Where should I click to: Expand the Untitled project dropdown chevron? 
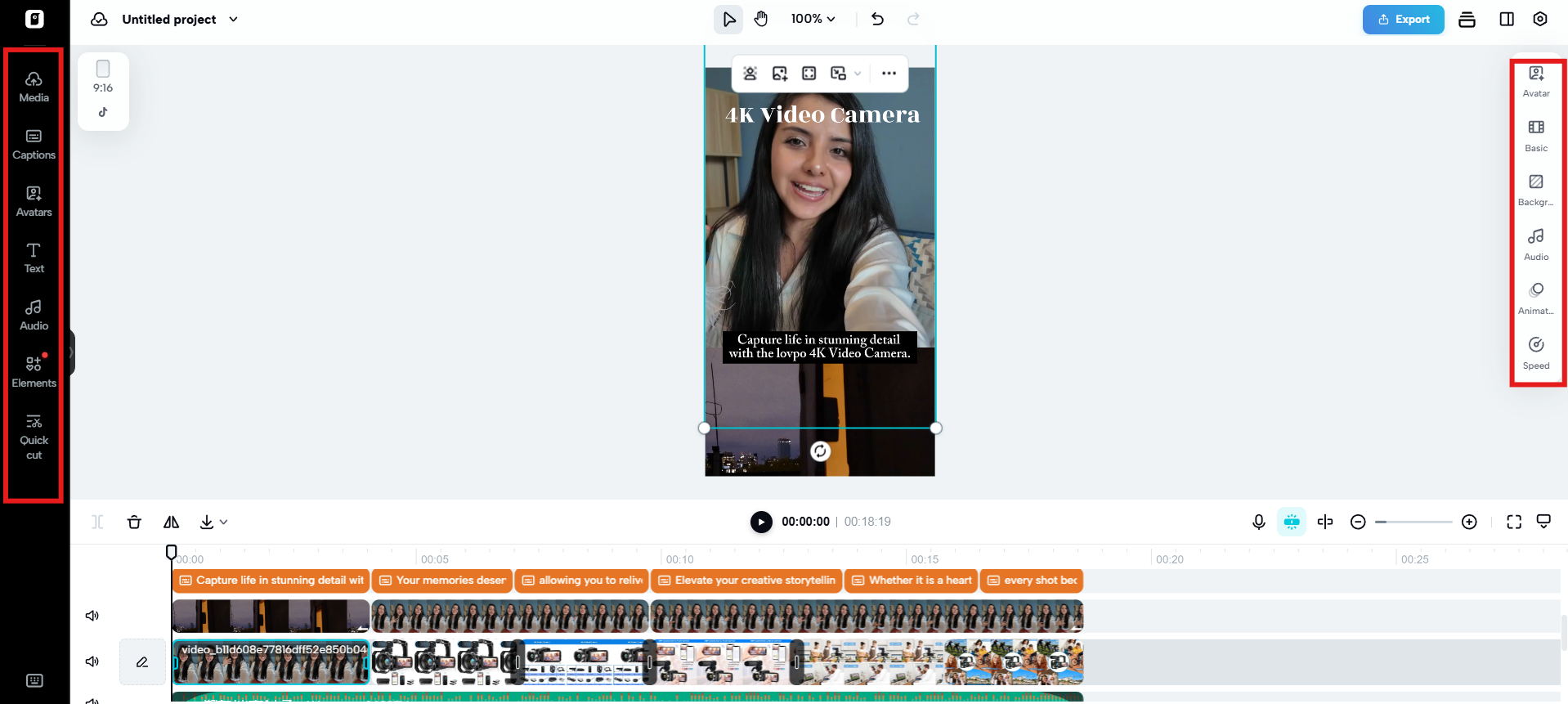coord(233,19)
